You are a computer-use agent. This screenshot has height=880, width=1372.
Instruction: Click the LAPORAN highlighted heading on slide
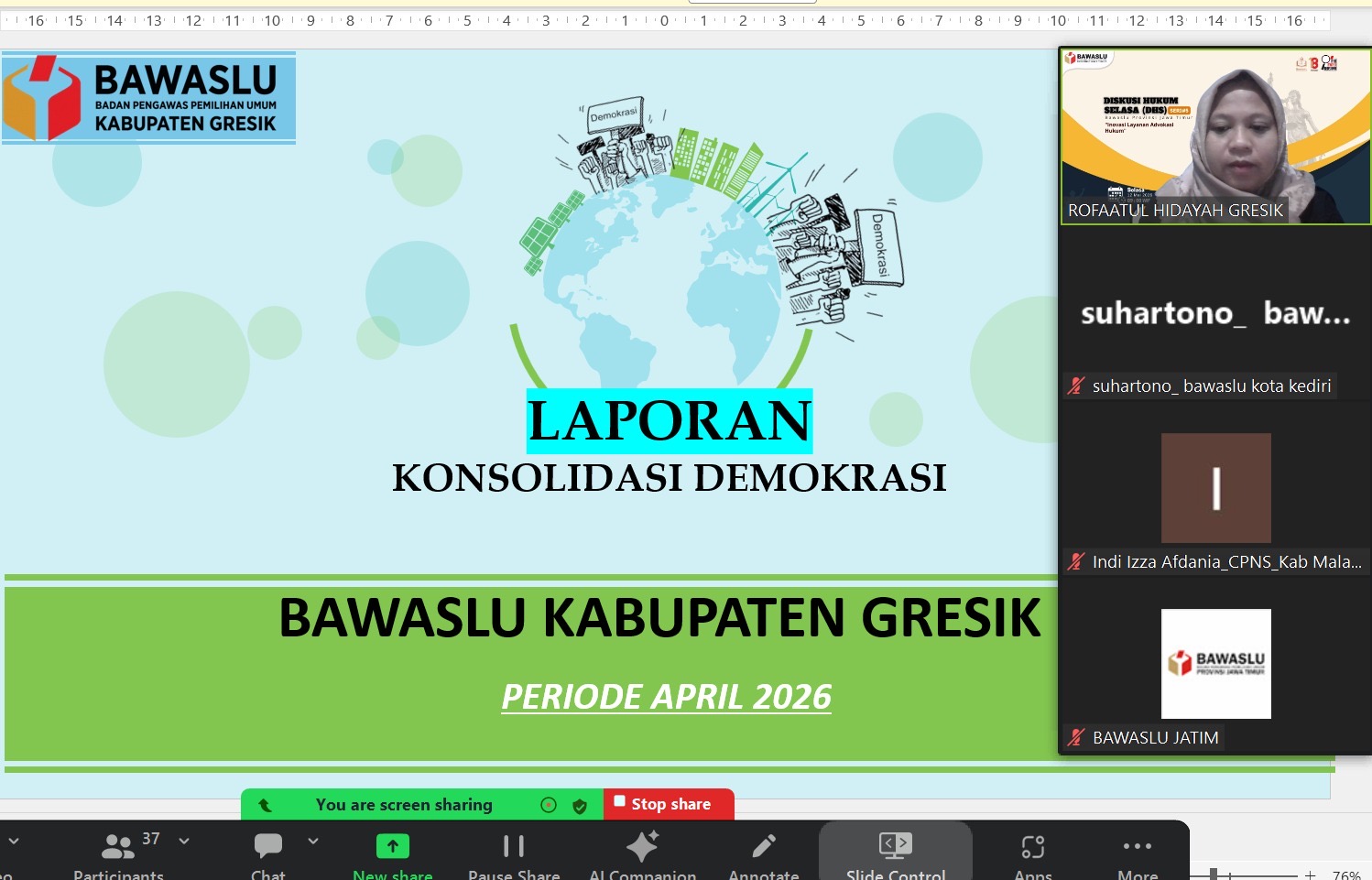(x=670, y=421)
